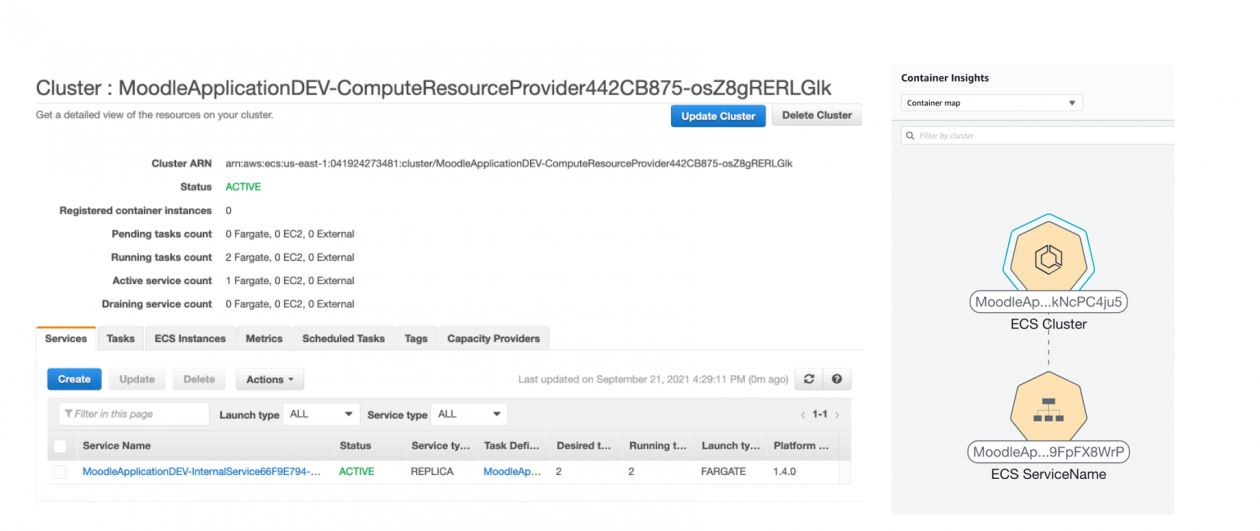Viewport: 1260px width, 531px height.
Task: Click the Last updated timestamp text
Action: tap(653, 380)
